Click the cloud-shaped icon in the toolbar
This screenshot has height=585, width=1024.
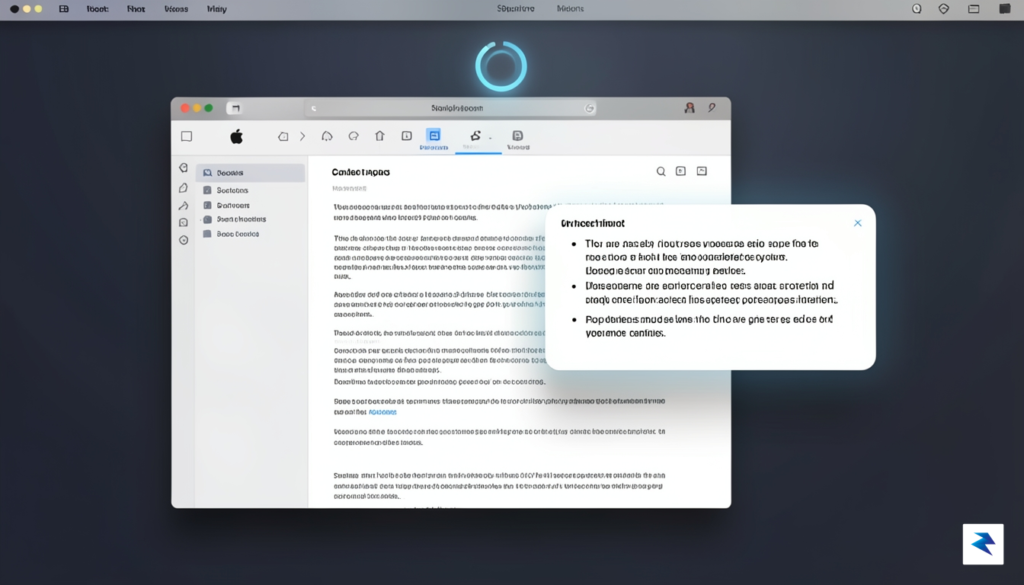tap(327, 136)
